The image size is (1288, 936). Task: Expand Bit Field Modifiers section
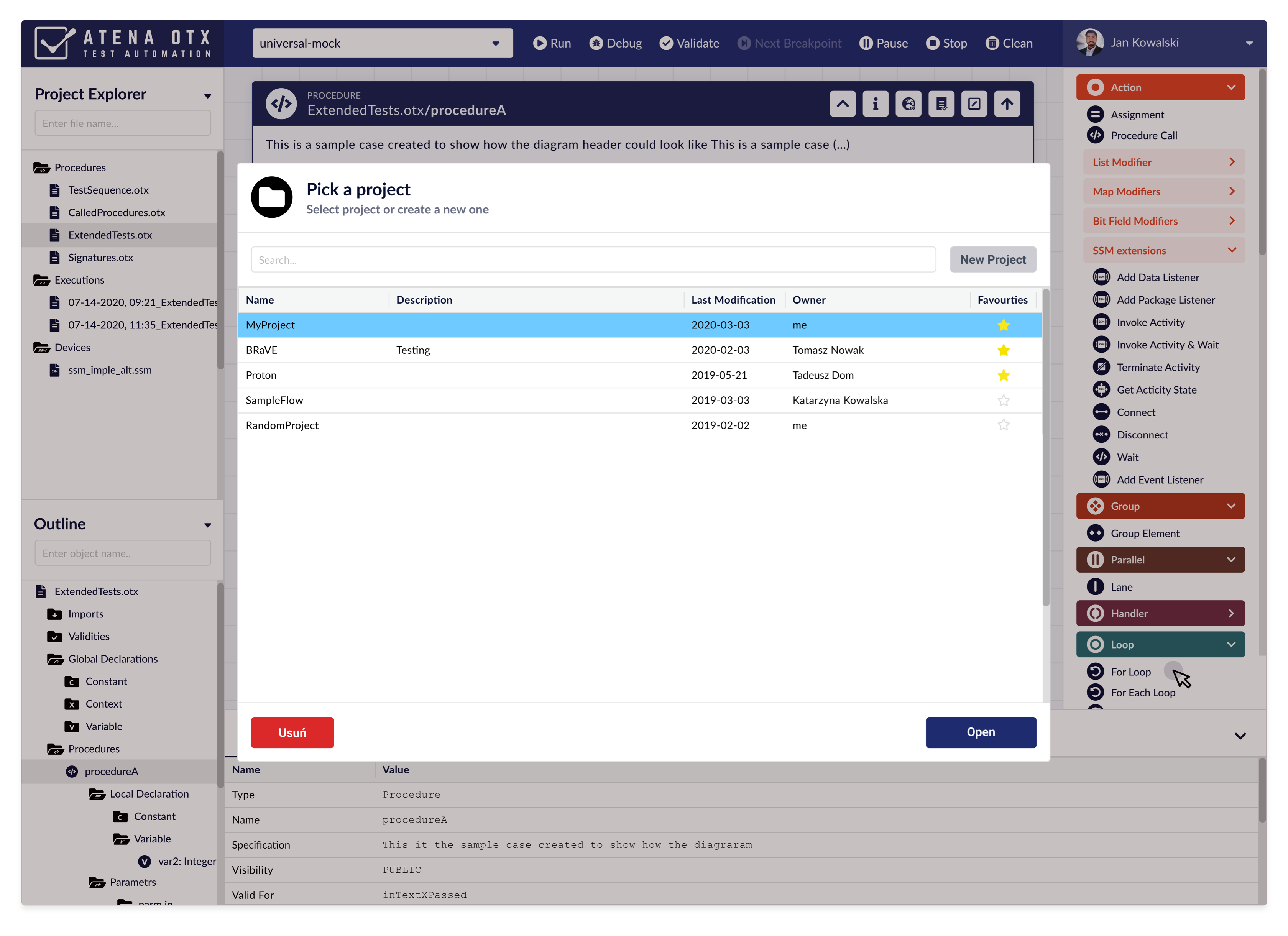coord(1164,221)
